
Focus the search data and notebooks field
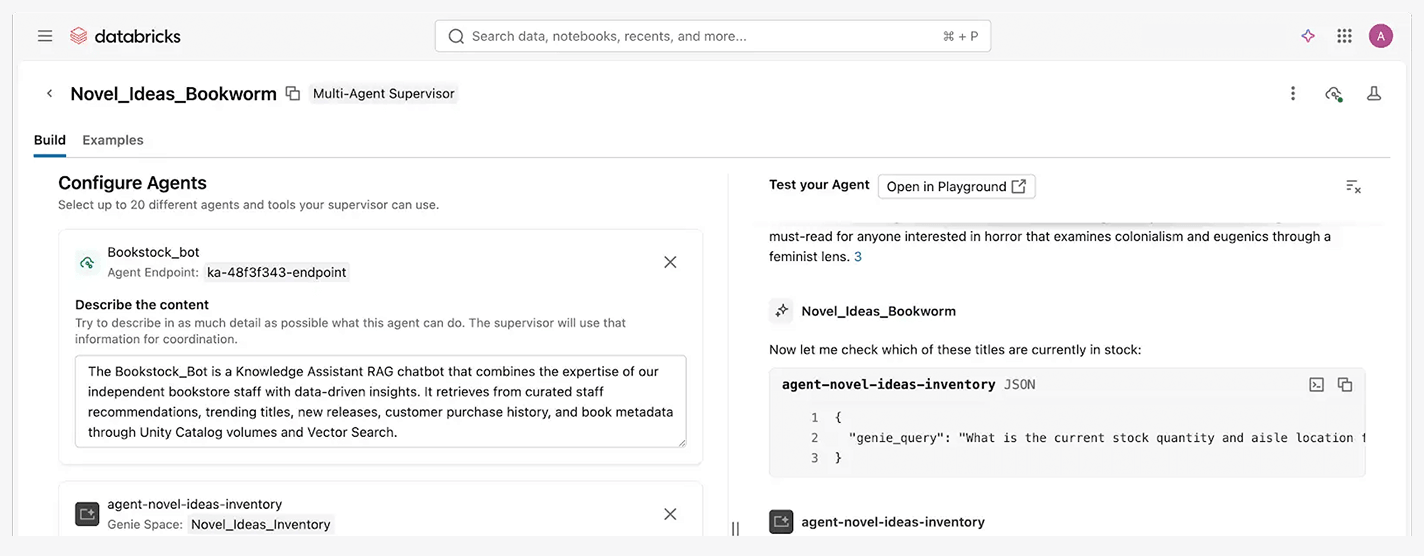click(713, 36)
